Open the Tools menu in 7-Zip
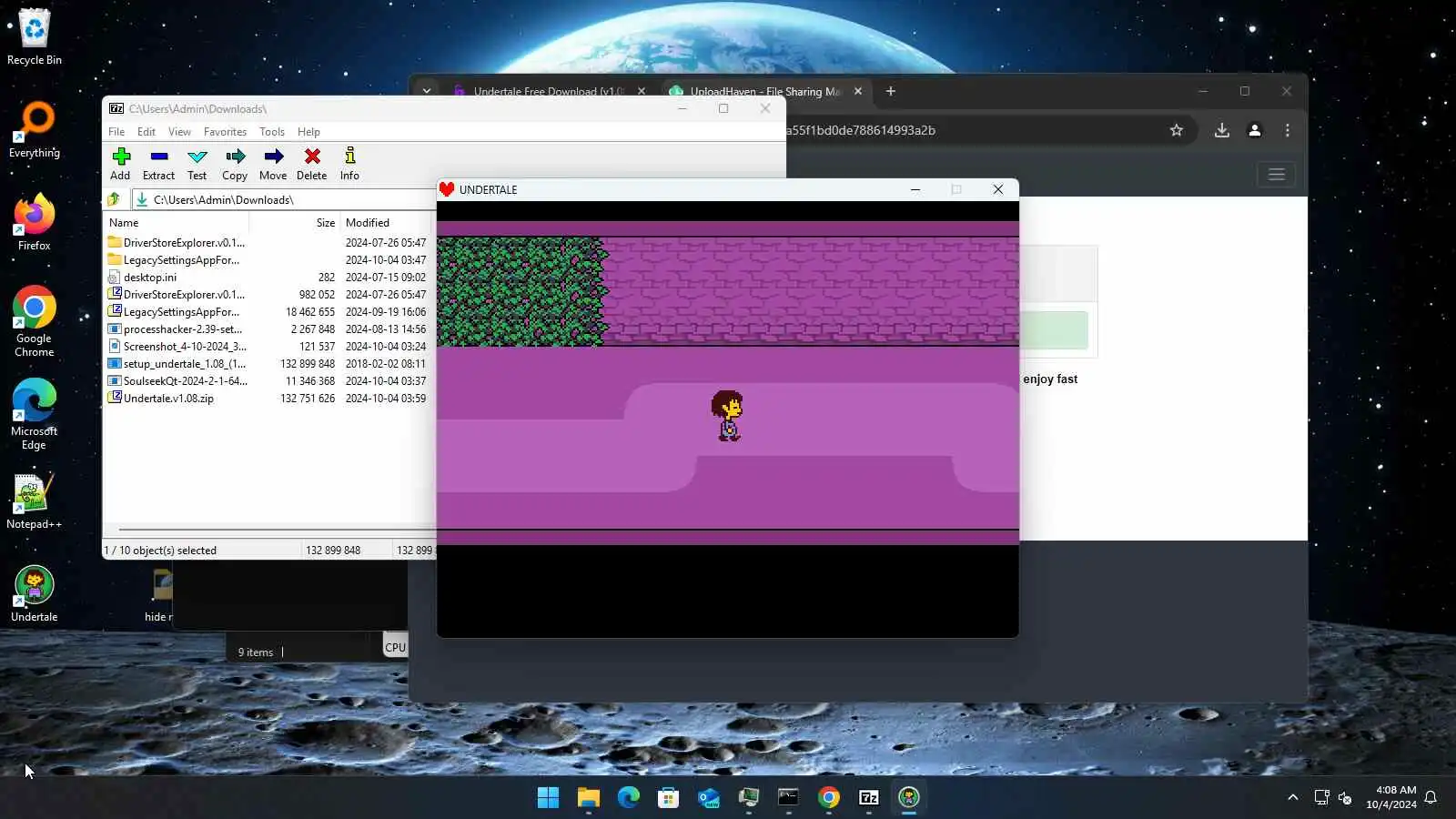 pyautogui.click(x=272, y=132)
